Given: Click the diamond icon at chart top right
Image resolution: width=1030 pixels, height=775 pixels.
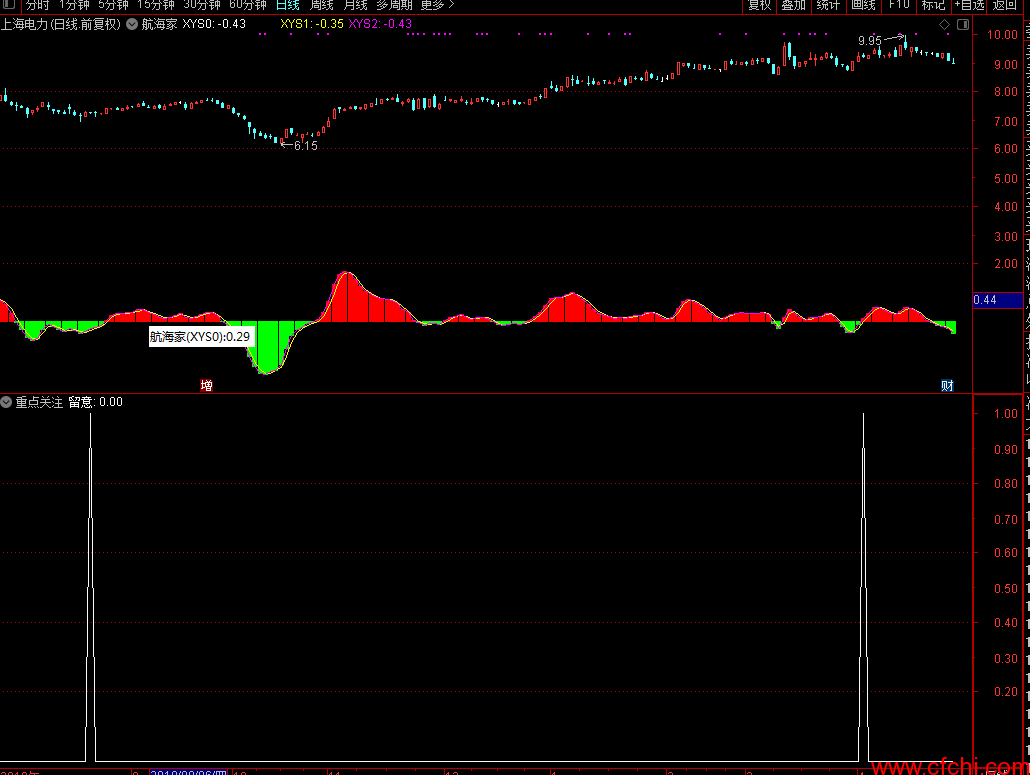Looking at the screenshot, I should tap(944, 24).
